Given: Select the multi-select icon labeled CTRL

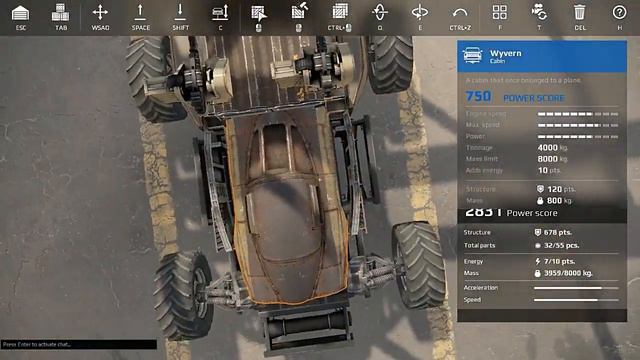Looking at the screenshot, I should 339,12.
